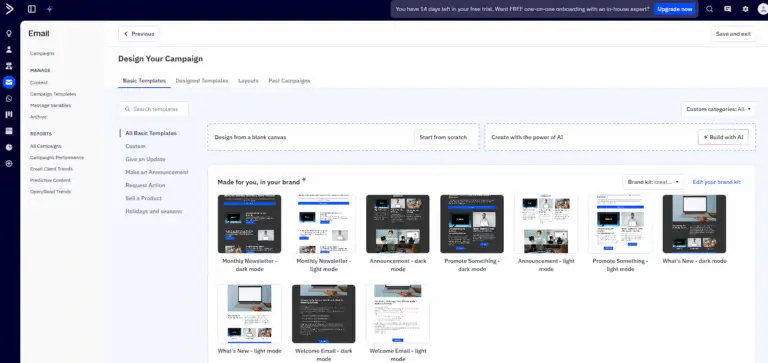This screenshot has height=363, width=768.
Task: Select Custom template category
Action: pos(135,146)
